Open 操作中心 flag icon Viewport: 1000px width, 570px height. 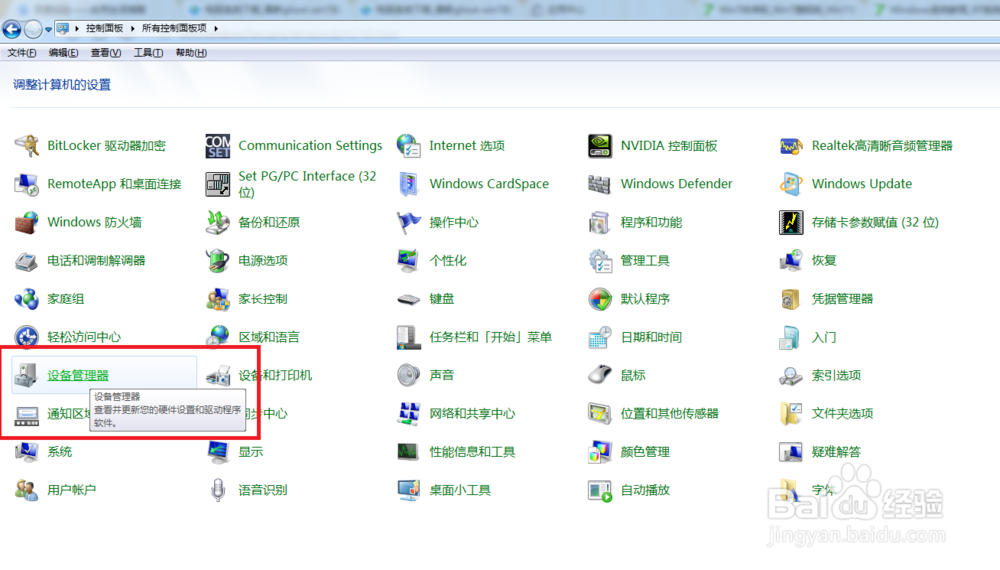408,223
